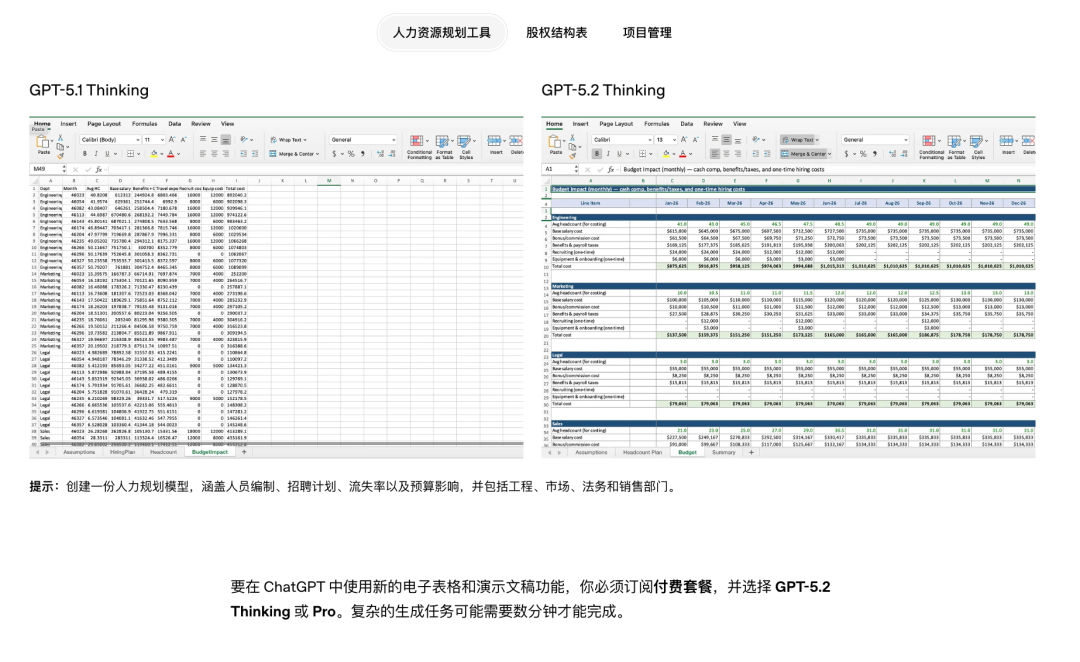The image size is (1080, 662).
Task: Click Format as Table in GPT-5.1 ribbon
Action: pos(445,147)
